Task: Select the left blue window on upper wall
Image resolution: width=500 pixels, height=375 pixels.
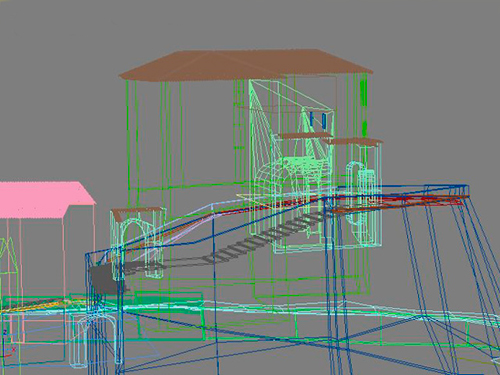Action: point(312,119)
